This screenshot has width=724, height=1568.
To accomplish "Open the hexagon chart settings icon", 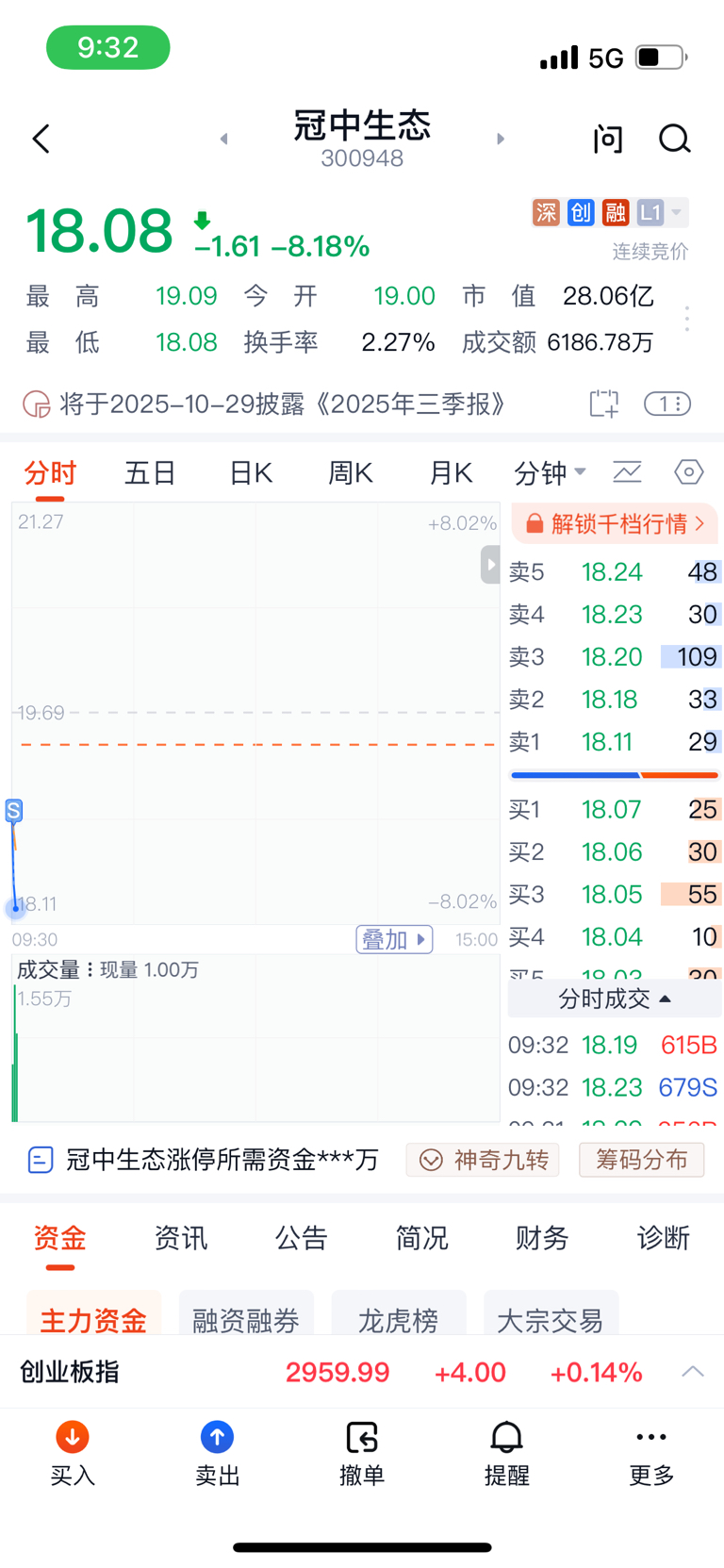I will point(689,471).
